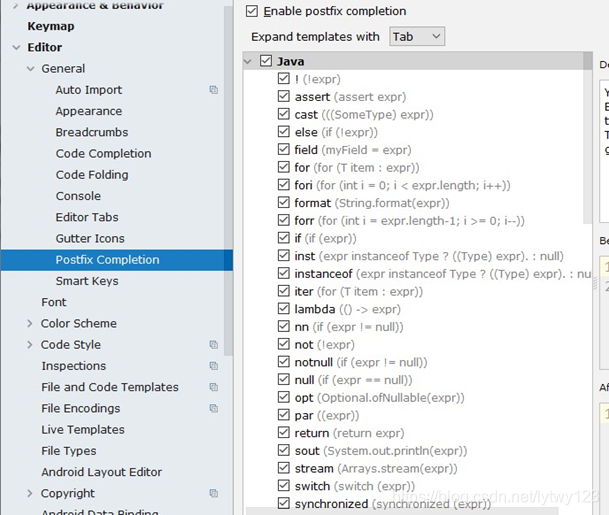Select the return template row text

[x=350, y=433]
